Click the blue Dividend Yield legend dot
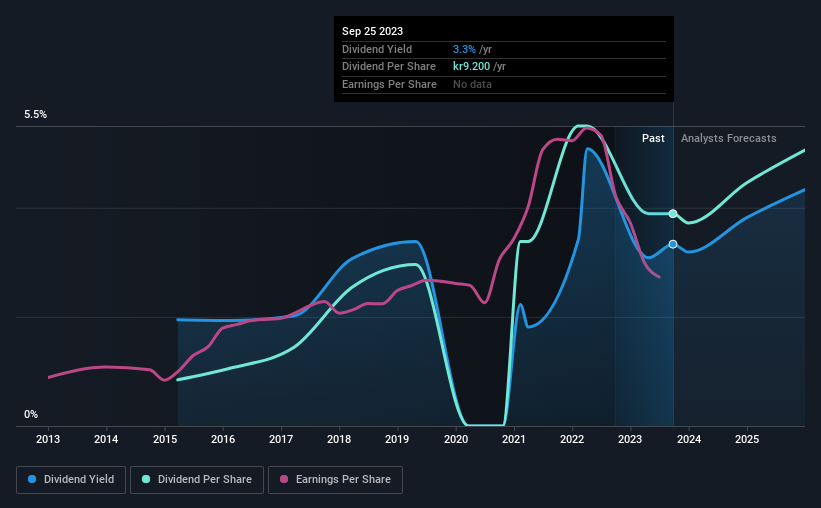 [32, 479]
